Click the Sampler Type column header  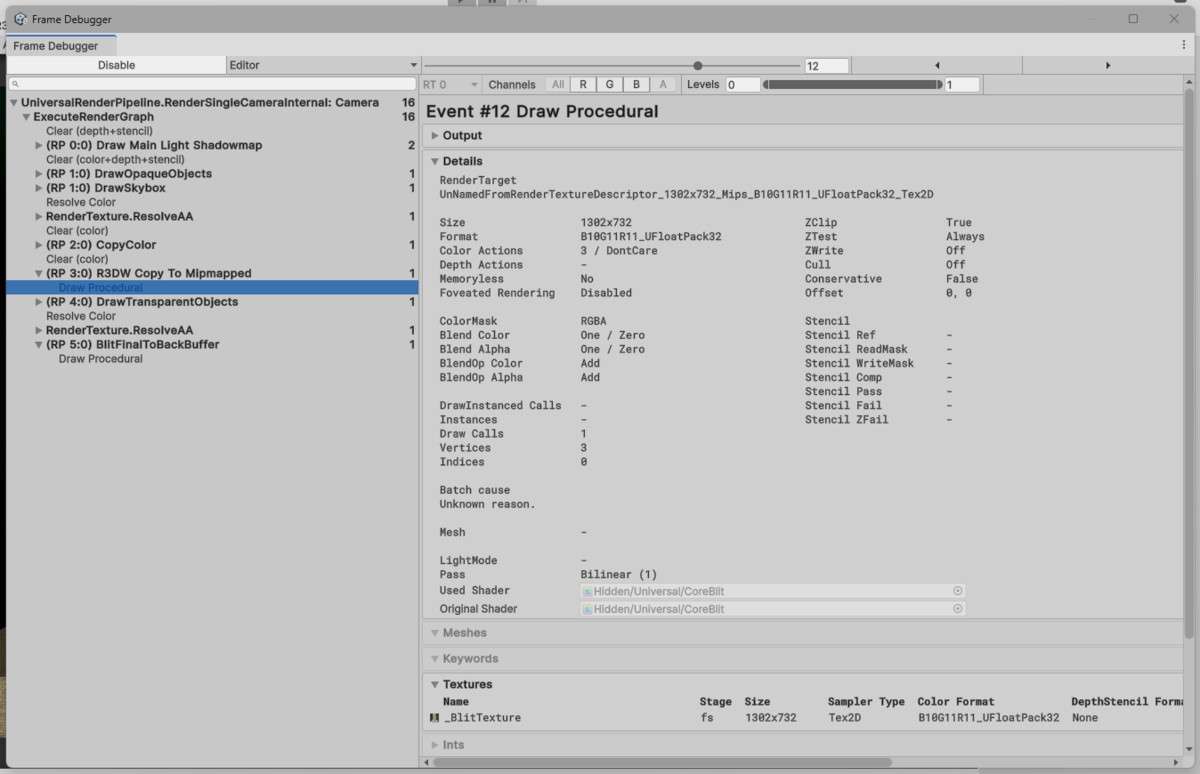866,702
